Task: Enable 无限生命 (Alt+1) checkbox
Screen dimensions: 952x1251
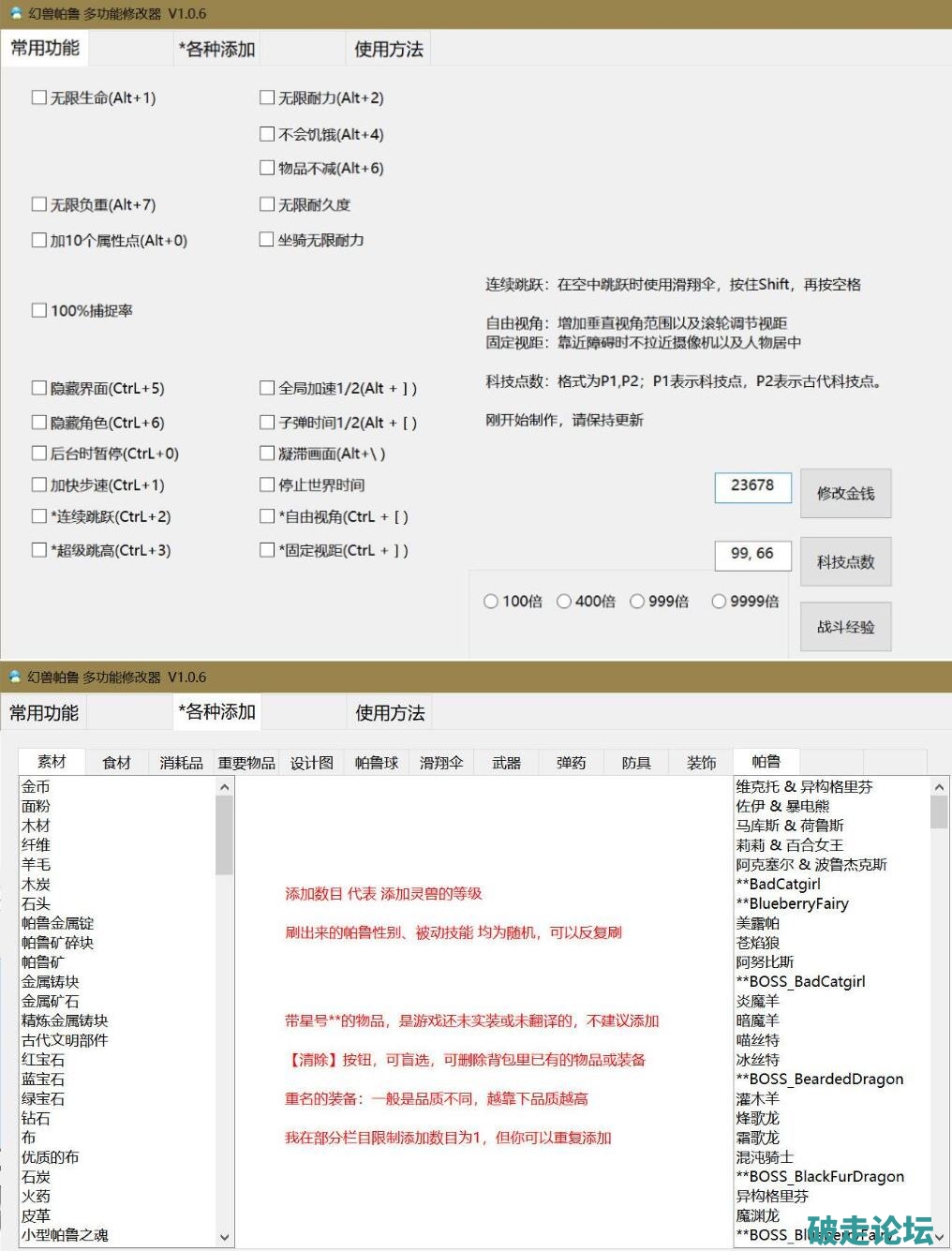Action: pyautogui.click(x=39, y=97)
